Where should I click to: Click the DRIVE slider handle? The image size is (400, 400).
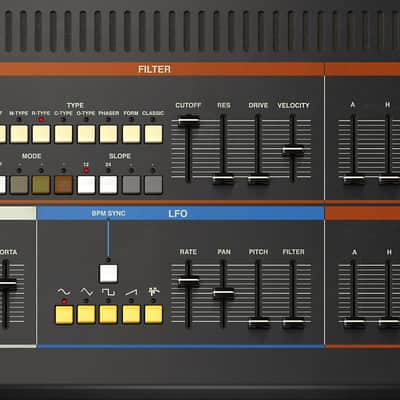coord(258,180)
